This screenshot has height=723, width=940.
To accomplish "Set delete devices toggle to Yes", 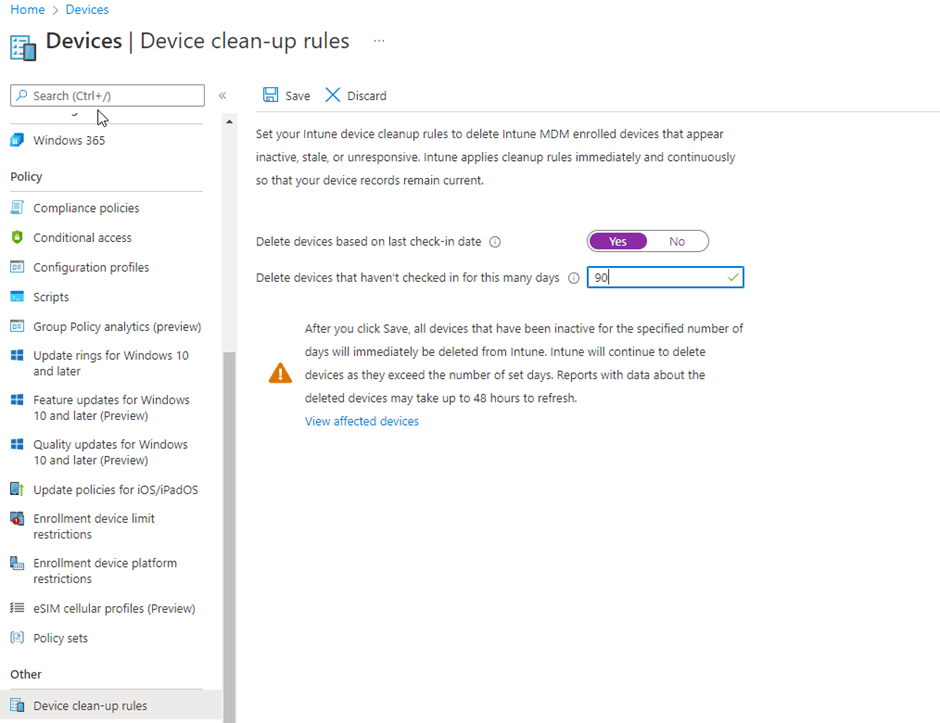I will click(617, 241).
